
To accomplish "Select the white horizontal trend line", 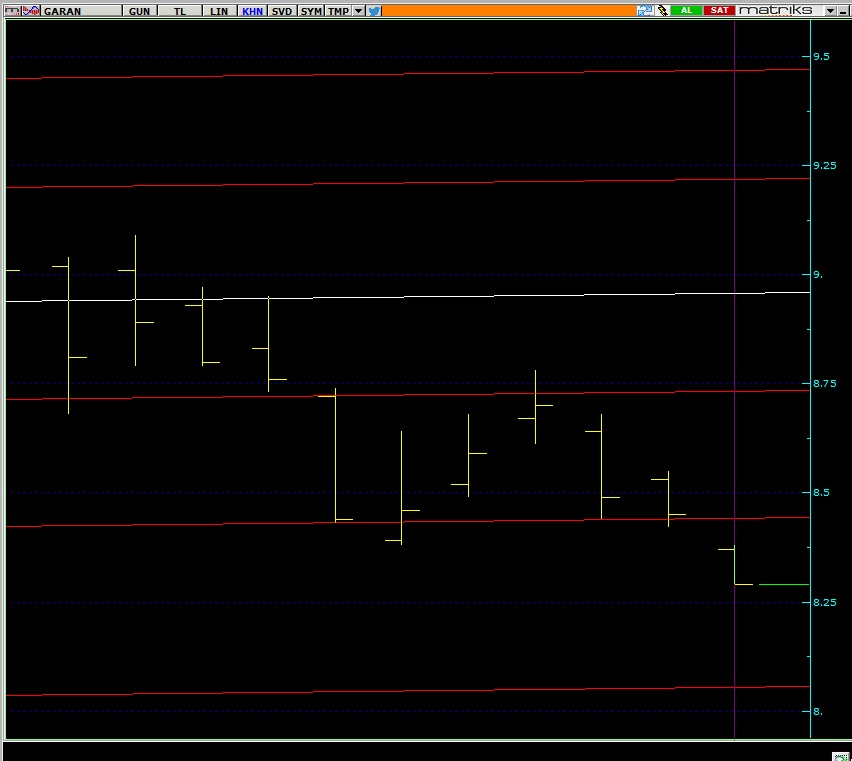I will click(408, 297).
